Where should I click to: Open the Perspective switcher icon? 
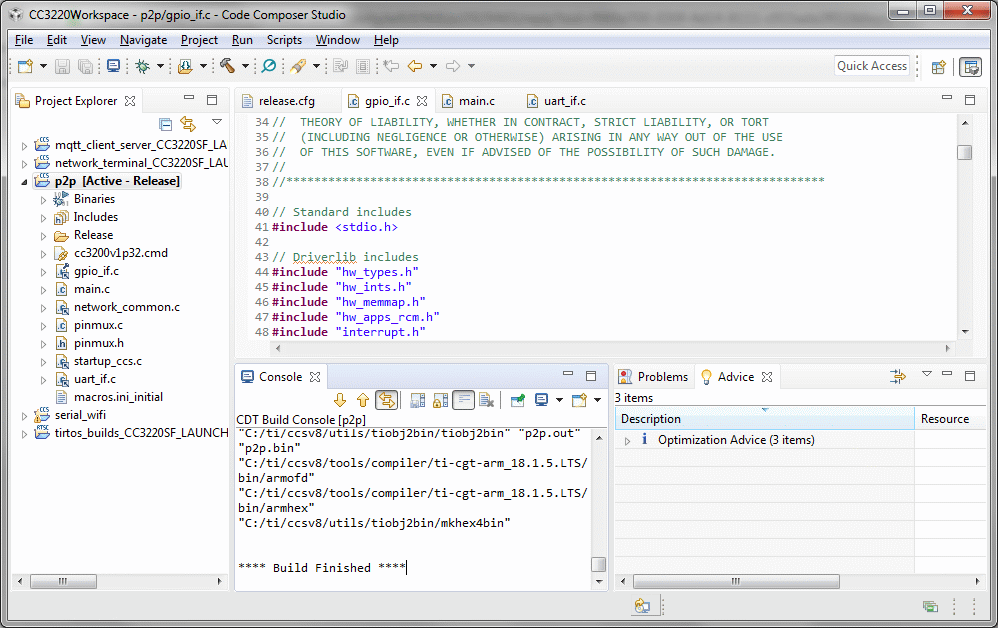click(x=939, y=67)
